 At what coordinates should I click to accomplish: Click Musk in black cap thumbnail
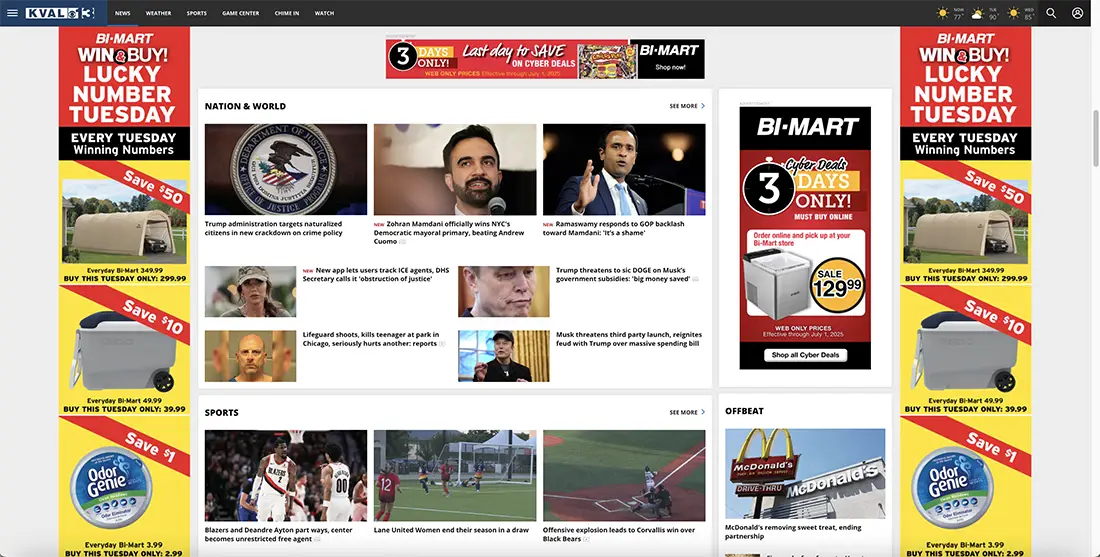(504, 356)
